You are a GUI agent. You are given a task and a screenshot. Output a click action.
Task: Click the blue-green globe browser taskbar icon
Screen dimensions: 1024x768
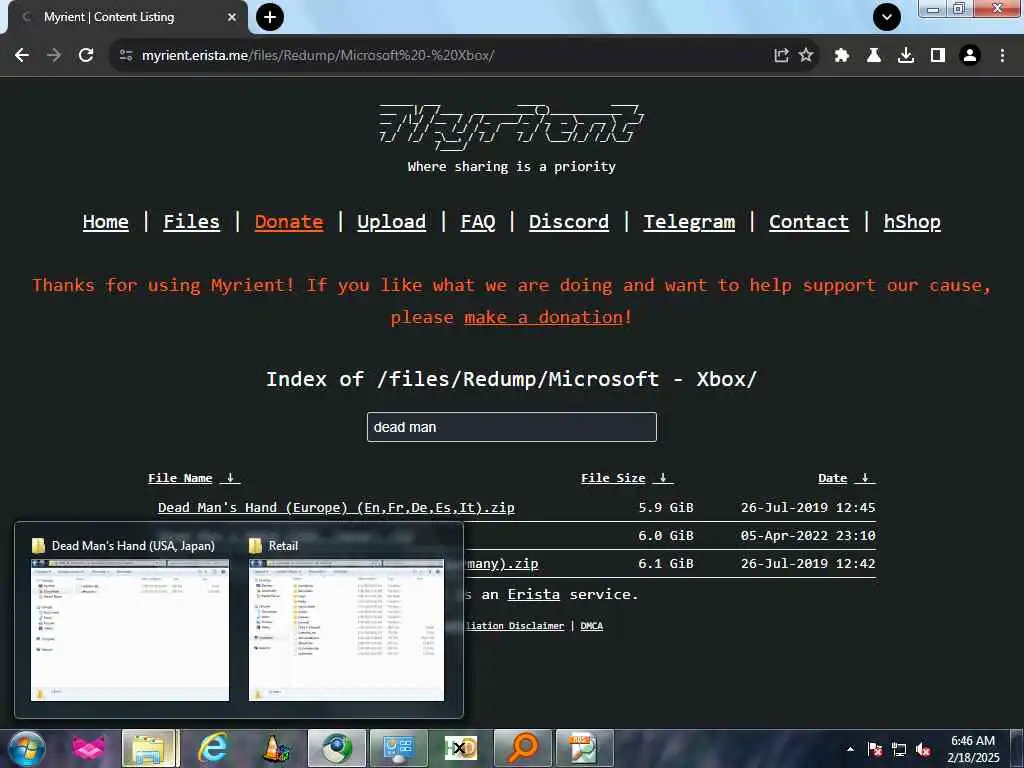(x=337, y=748)
